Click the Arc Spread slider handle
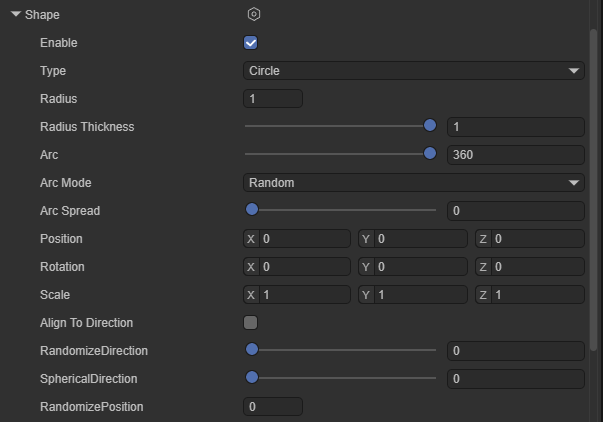This screenshot has height=422, width=603. pyautogui.click(x=252, y=210)
